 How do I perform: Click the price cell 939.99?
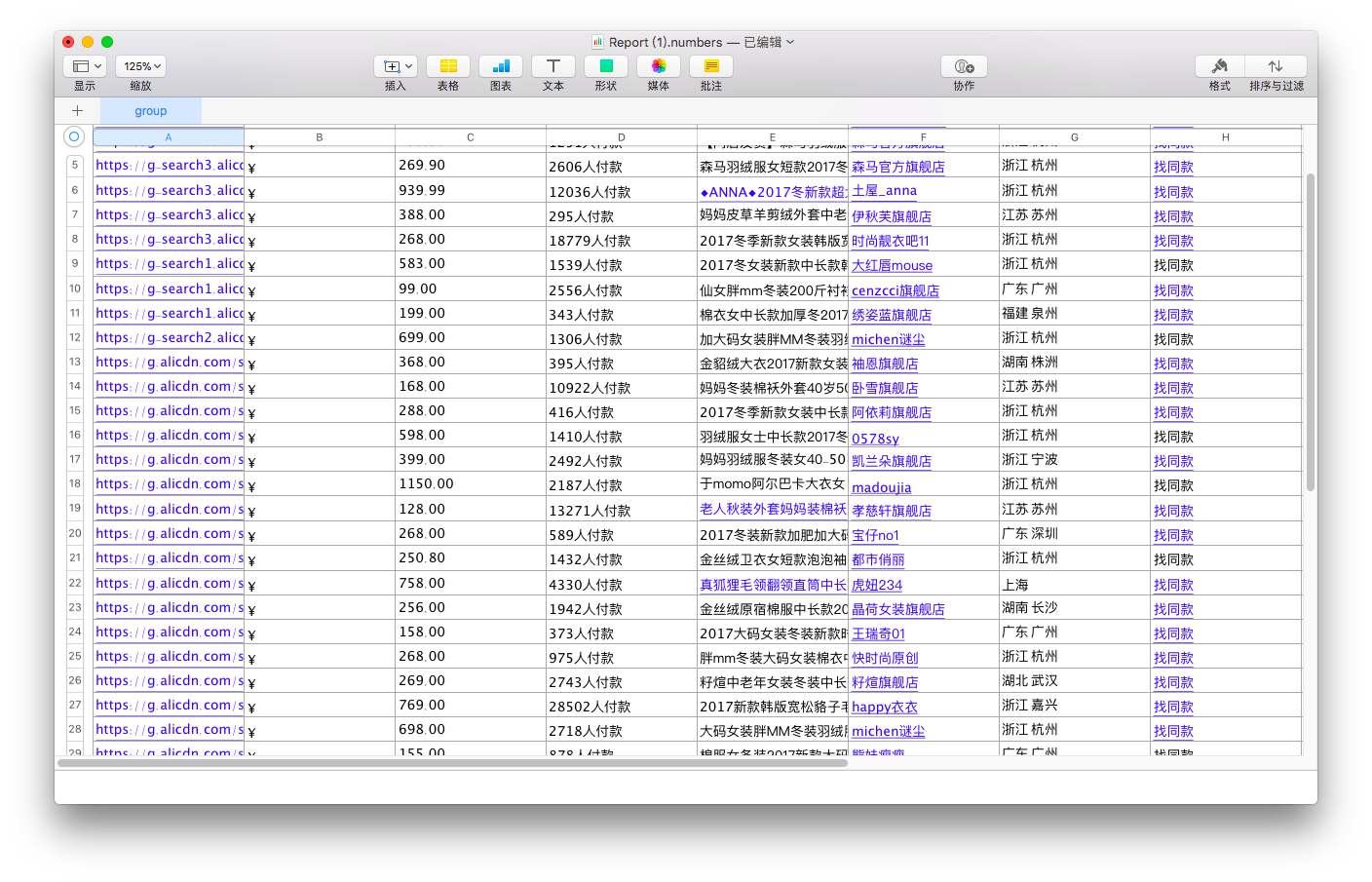[471, 190]
